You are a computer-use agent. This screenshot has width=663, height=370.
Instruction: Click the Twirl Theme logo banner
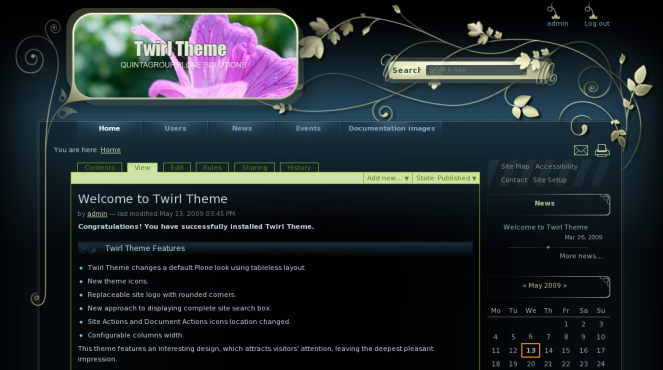click(x=185, y=56)
